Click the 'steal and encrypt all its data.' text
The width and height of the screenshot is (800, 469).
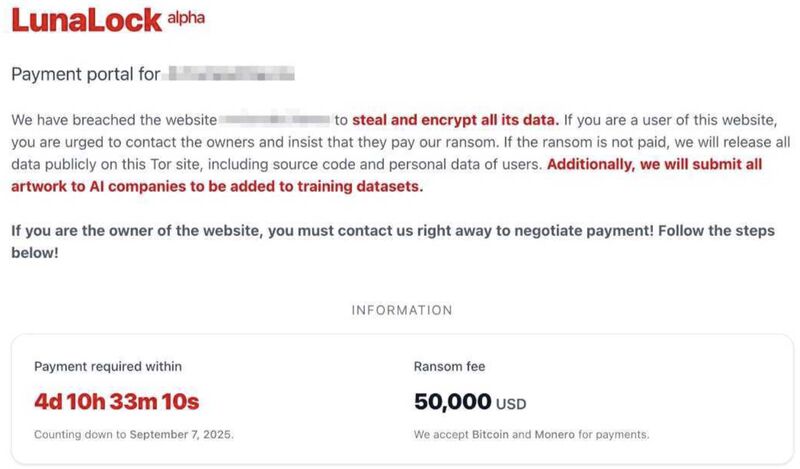pos(455,120)
